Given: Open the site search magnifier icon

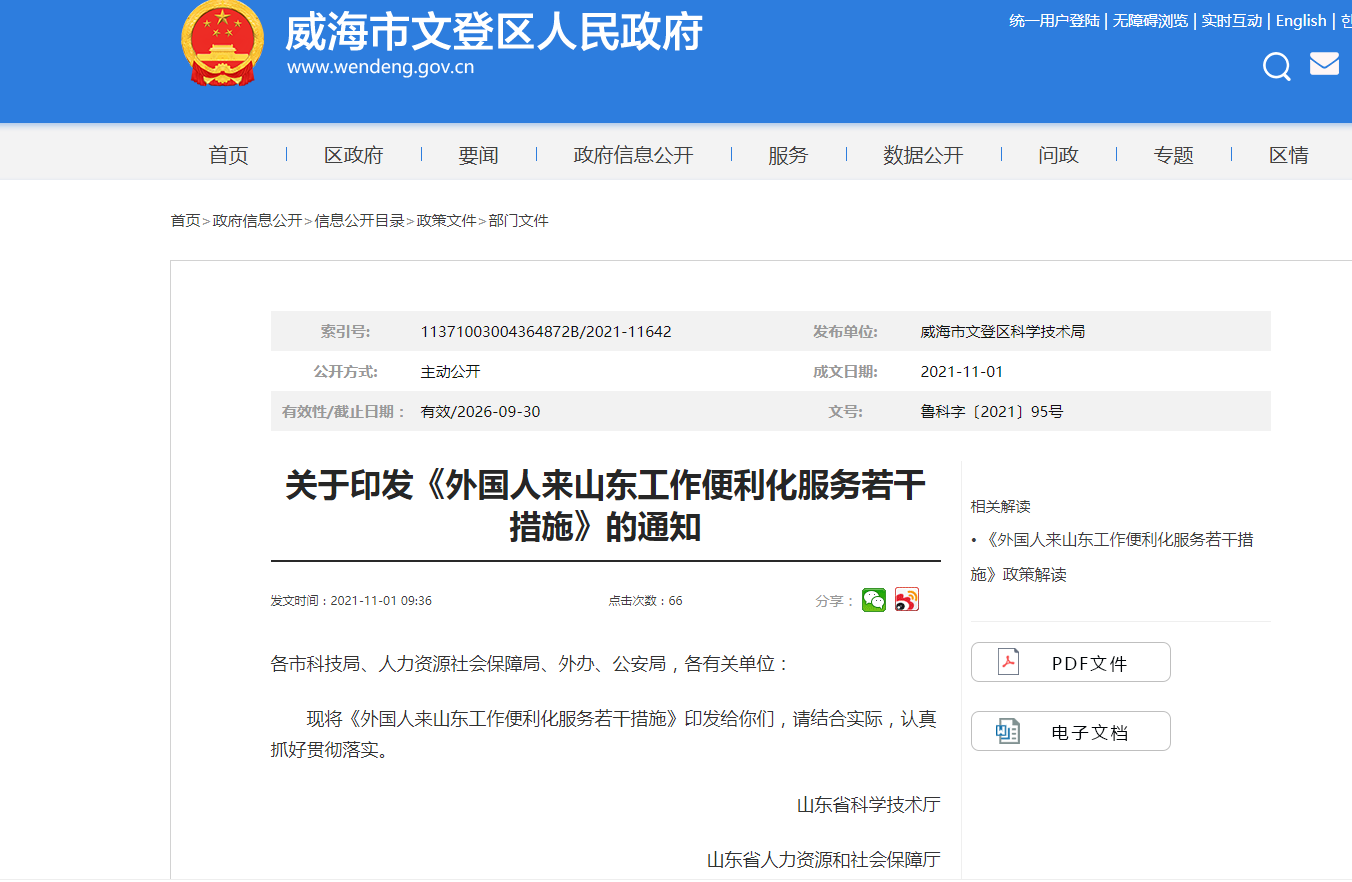Looking at the screenshot, I should (1276, 66).
